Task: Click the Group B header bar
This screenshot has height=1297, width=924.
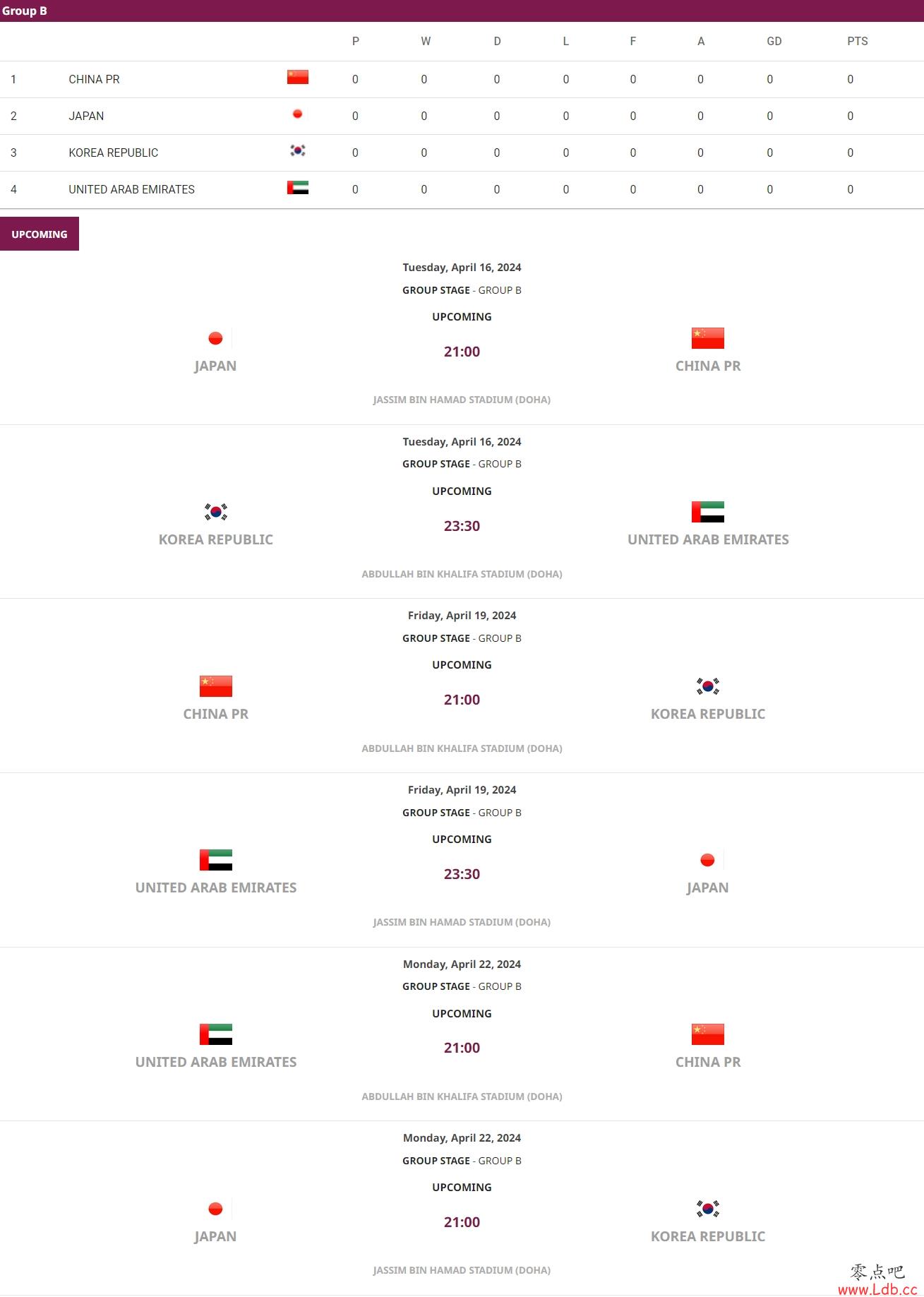Action: click(x=462, y=11)
